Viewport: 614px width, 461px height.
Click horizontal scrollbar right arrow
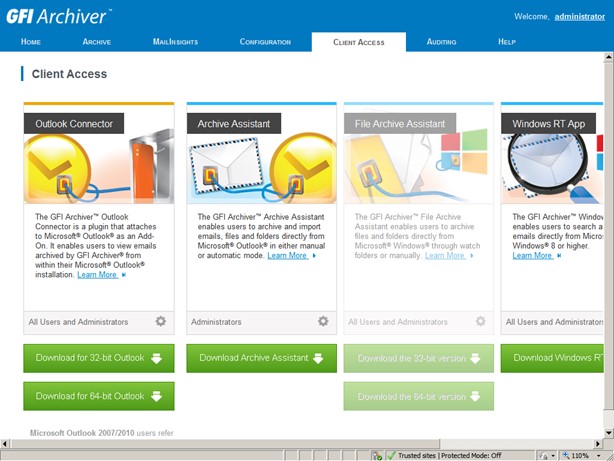tap(598, 444)
